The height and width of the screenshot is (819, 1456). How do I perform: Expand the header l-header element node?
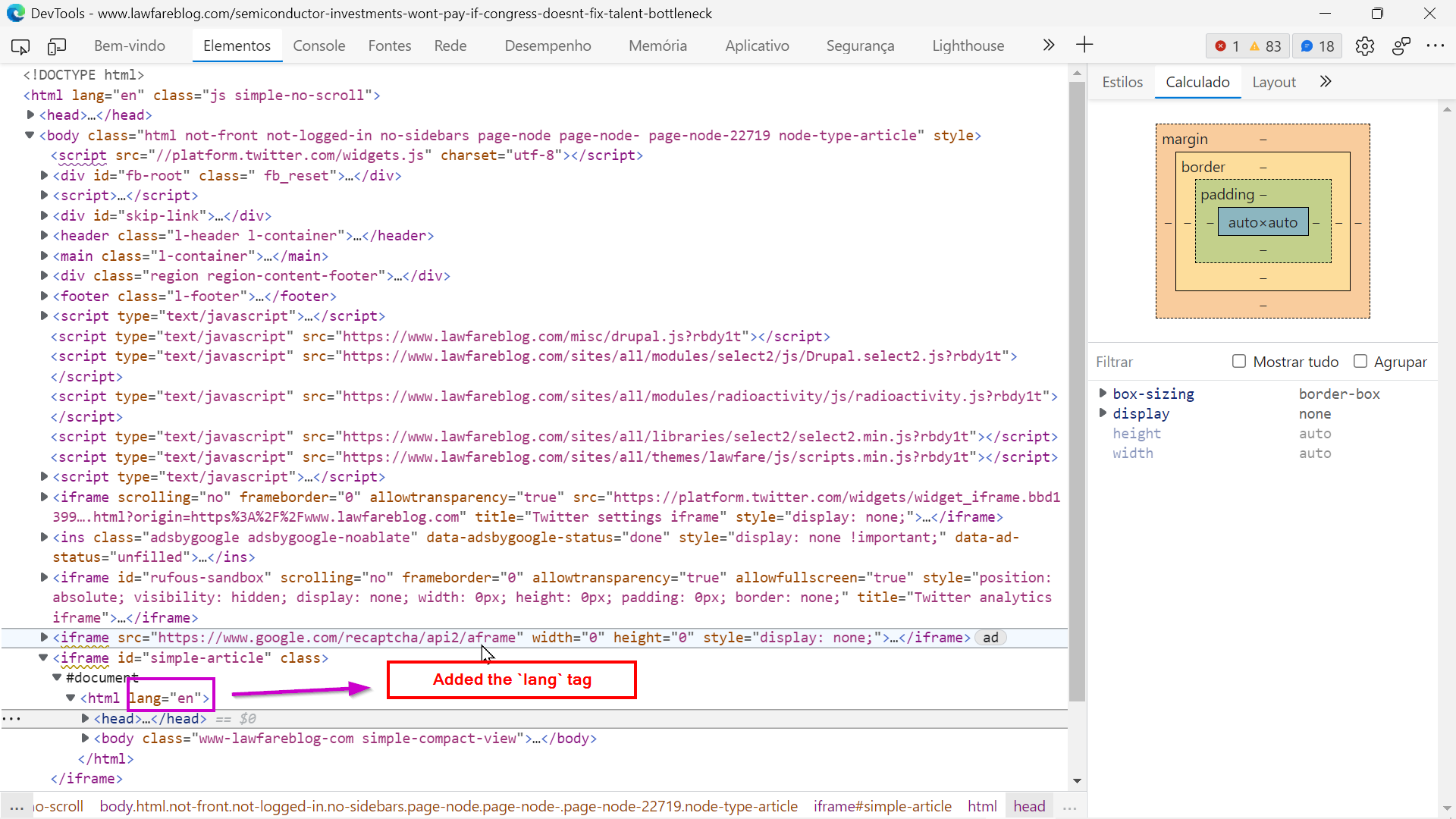pos(45,236)
